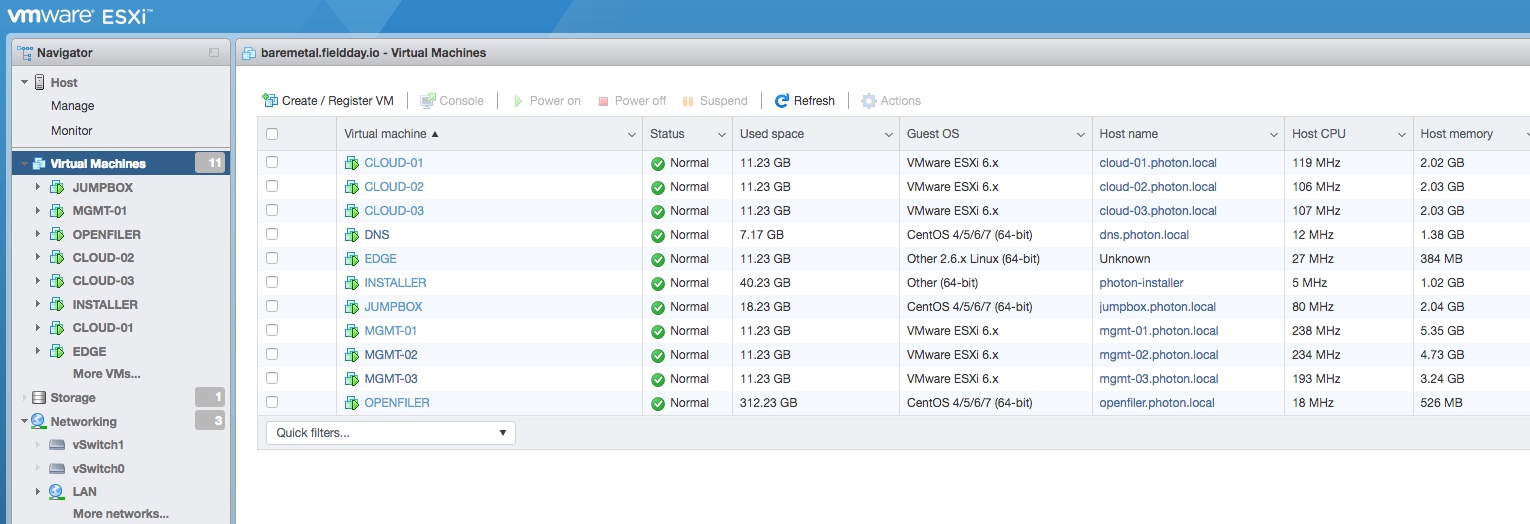
Task: Sort by the Host memory column header
Action: [x=1456, y=134]
